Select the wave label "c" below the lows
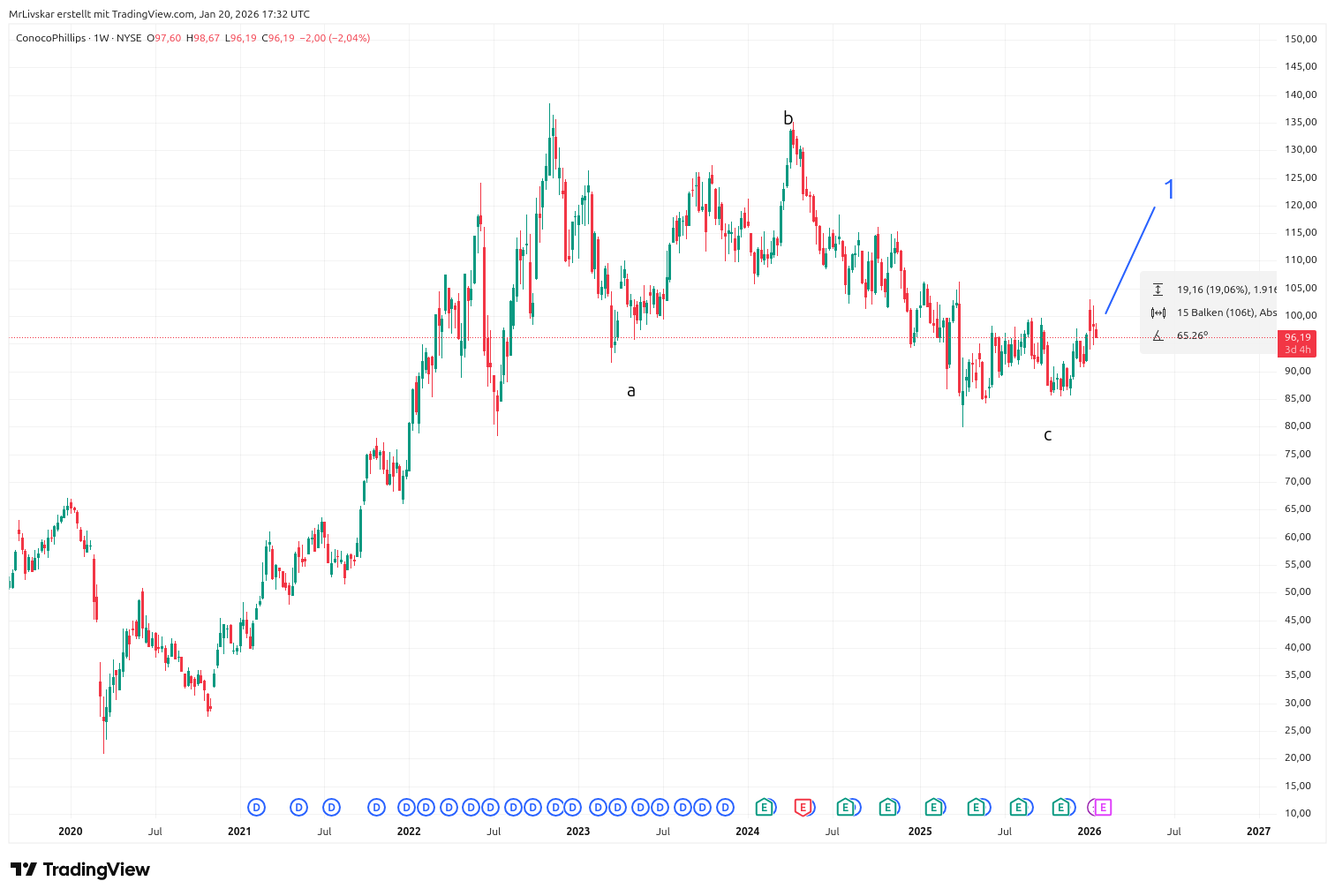The image size is (1335, 896). 1047,434
